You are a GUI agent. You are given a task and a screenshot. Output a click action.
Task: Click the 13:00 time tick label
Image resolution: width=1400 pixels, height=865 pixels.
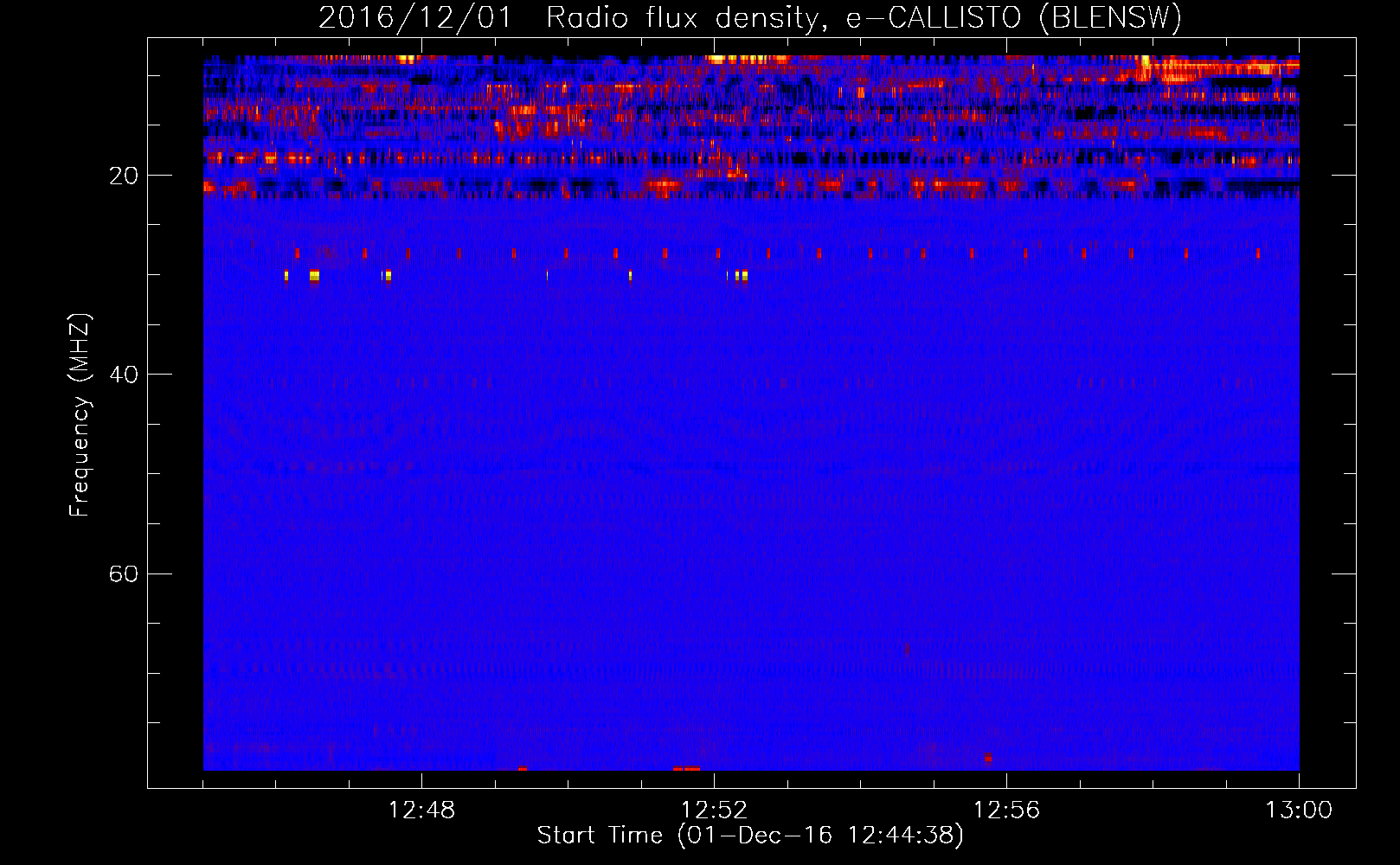point(1299,811)
